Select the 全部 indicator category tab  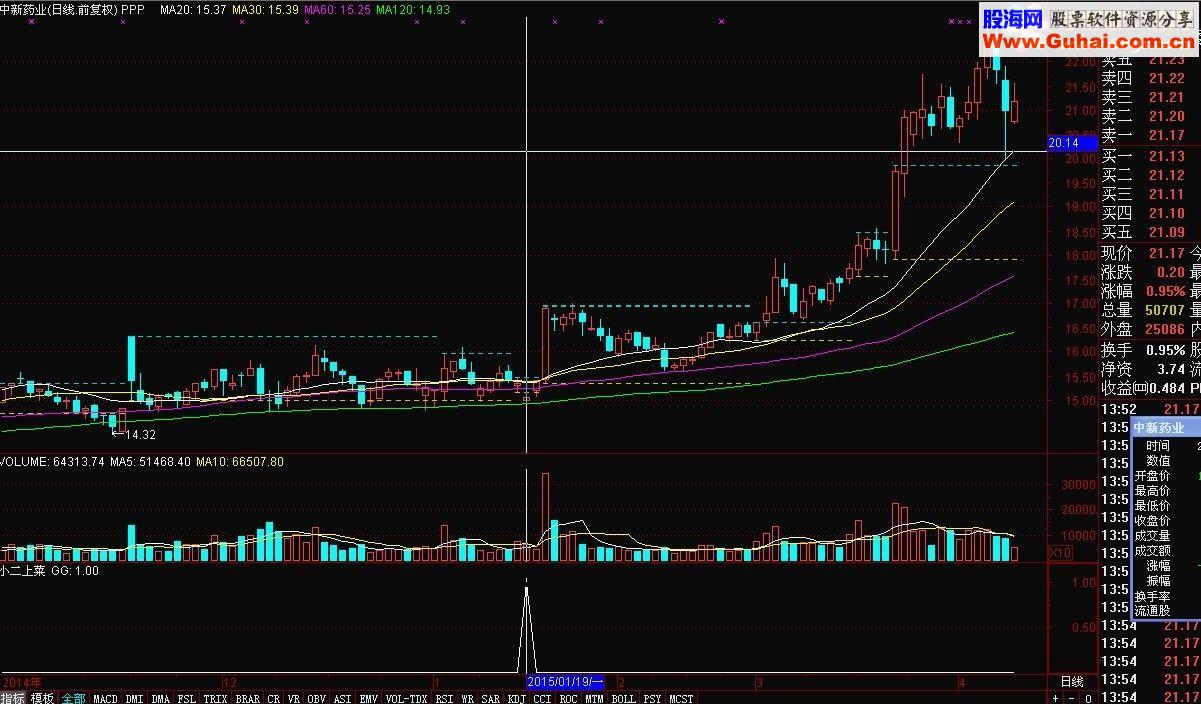coord(74,698)
